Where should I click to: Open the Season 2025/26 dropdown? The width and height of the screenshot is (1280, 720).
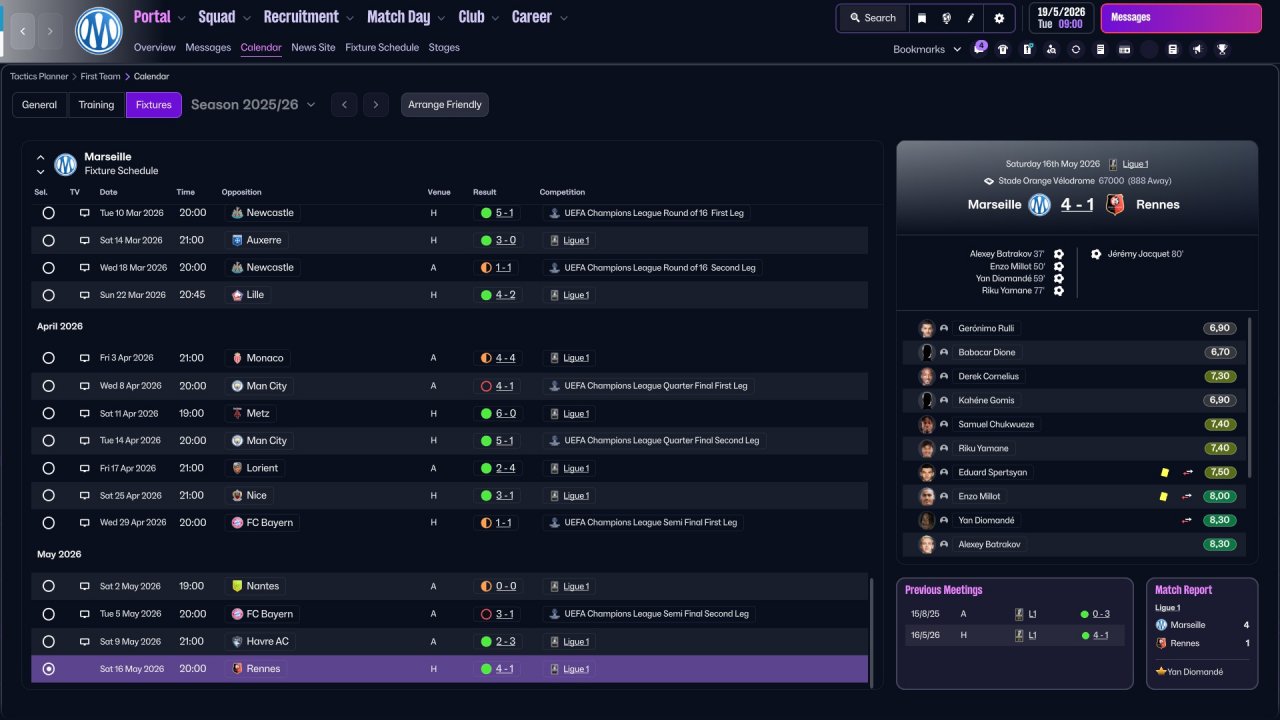[x=253, y=105]
